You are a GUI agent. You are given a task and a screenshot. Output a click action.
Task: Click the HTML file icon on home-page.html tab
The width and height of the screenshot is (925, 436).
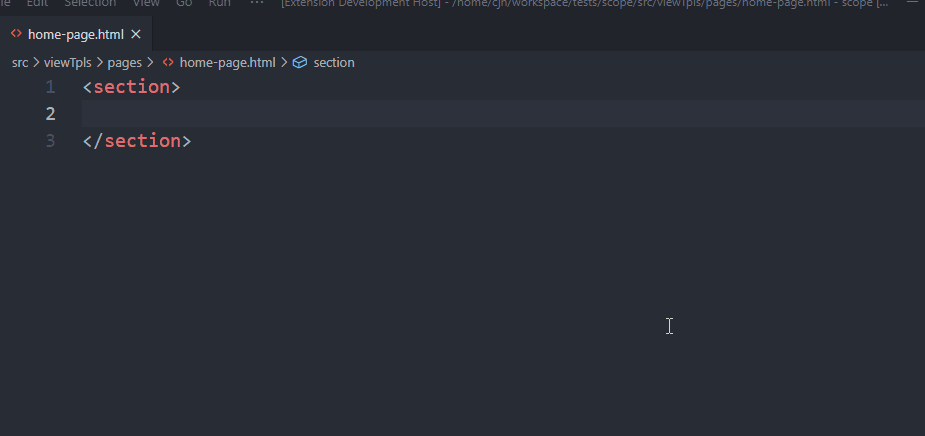[x=16, y=34]
